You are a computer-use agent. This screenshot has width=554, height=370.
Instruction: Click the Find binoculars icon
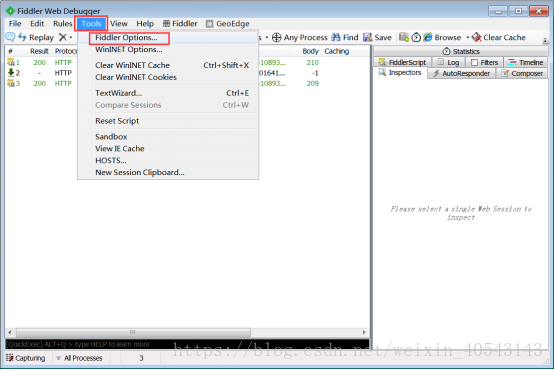coord(336,37)
